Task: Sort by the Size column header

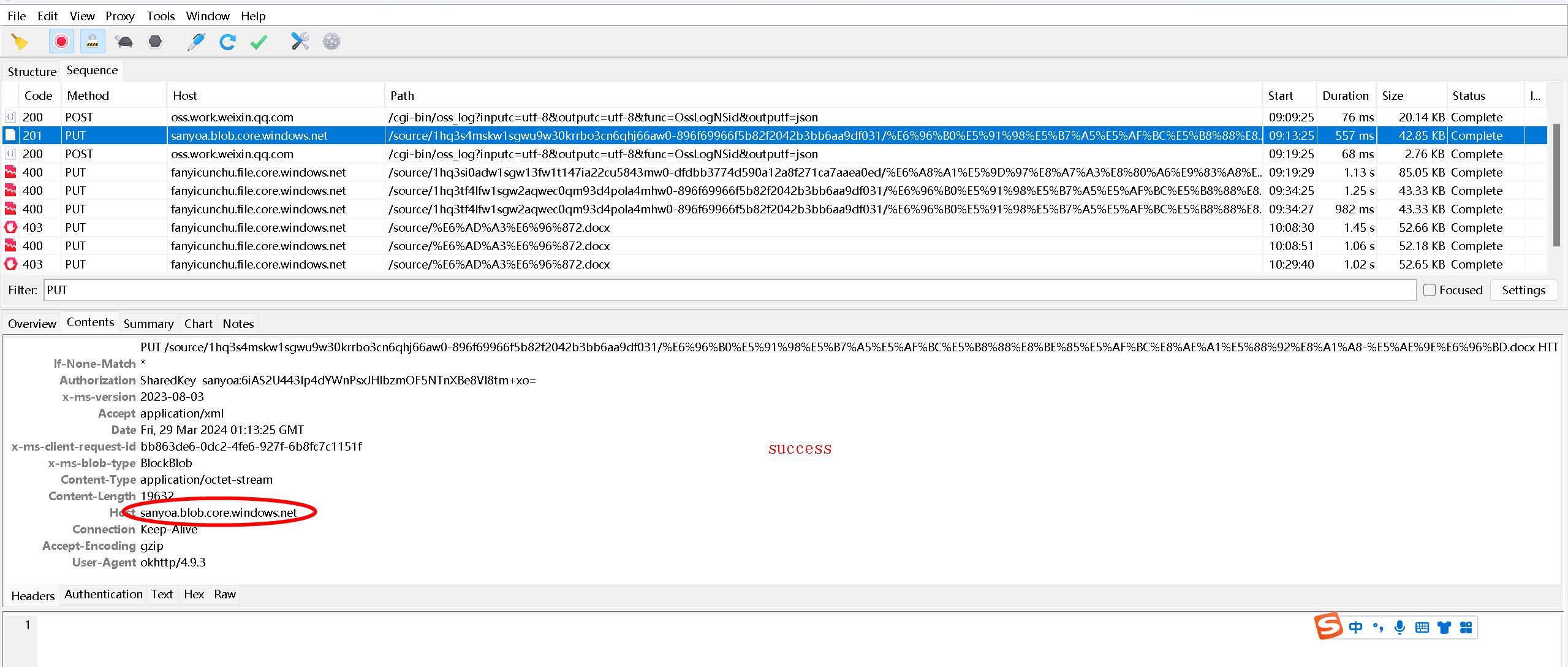Action: (x=1411, y=96)
